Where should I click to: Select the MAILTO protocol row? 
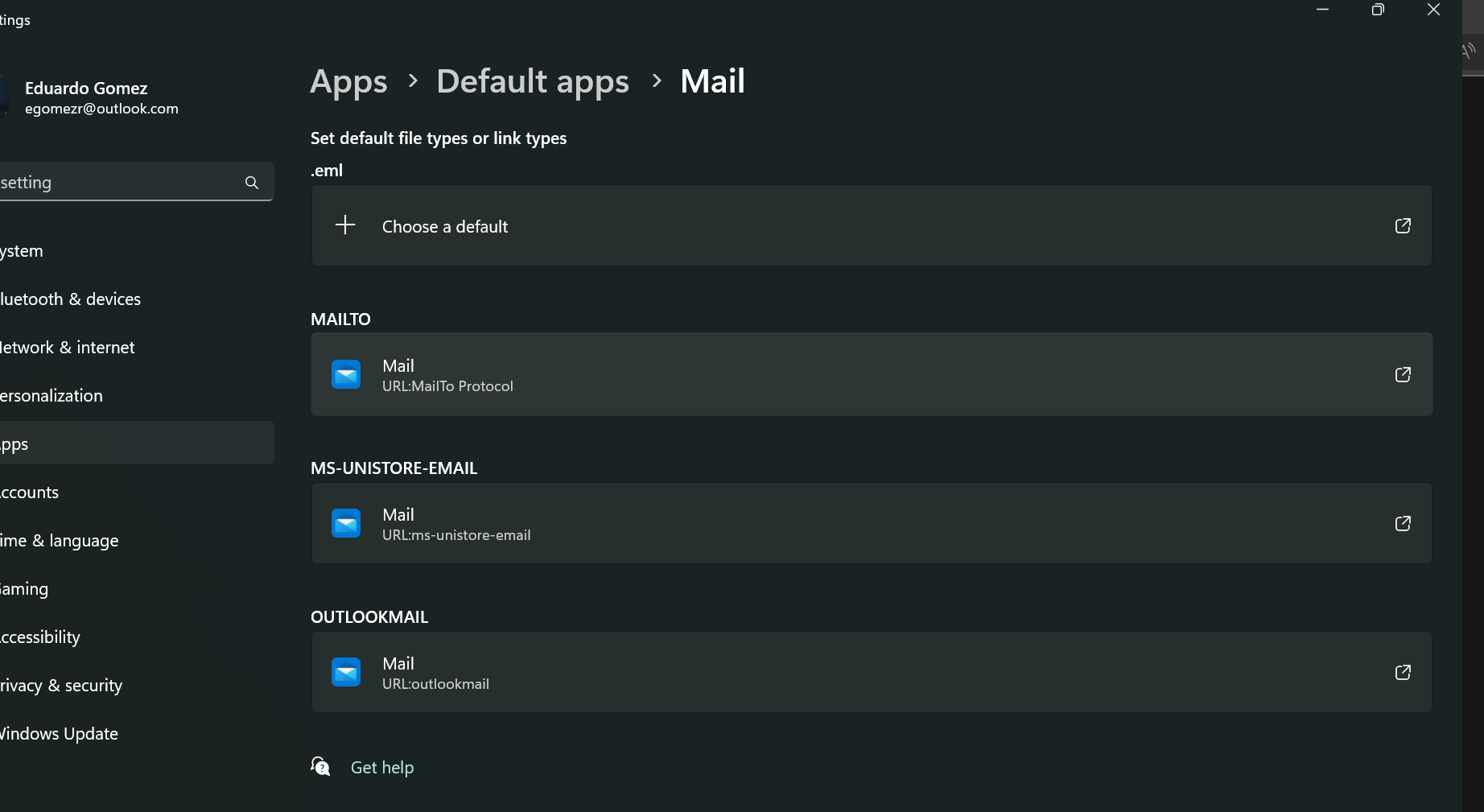[x=805, y=374]
